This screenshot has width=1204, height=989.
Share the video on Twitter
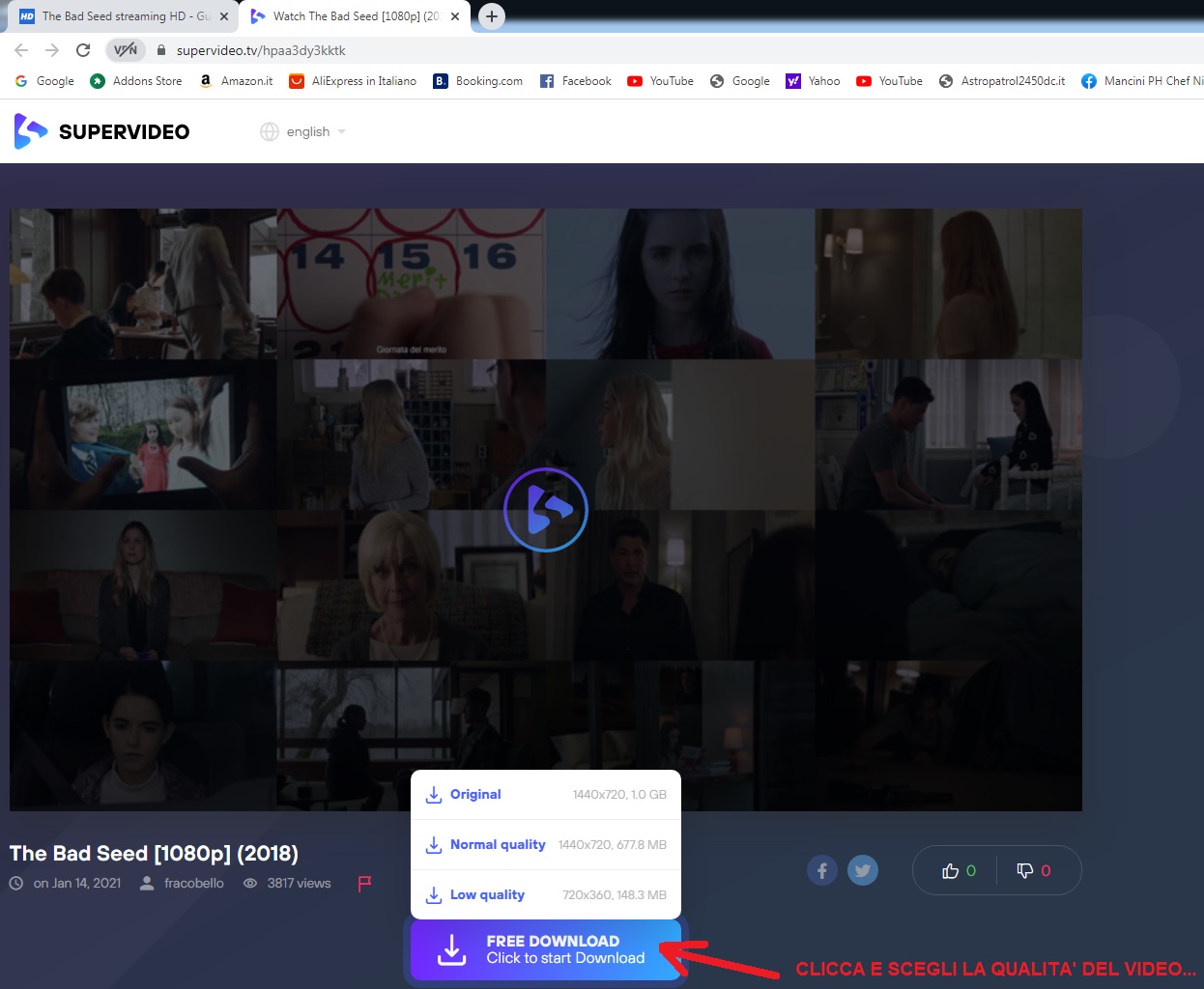[863, 870]
